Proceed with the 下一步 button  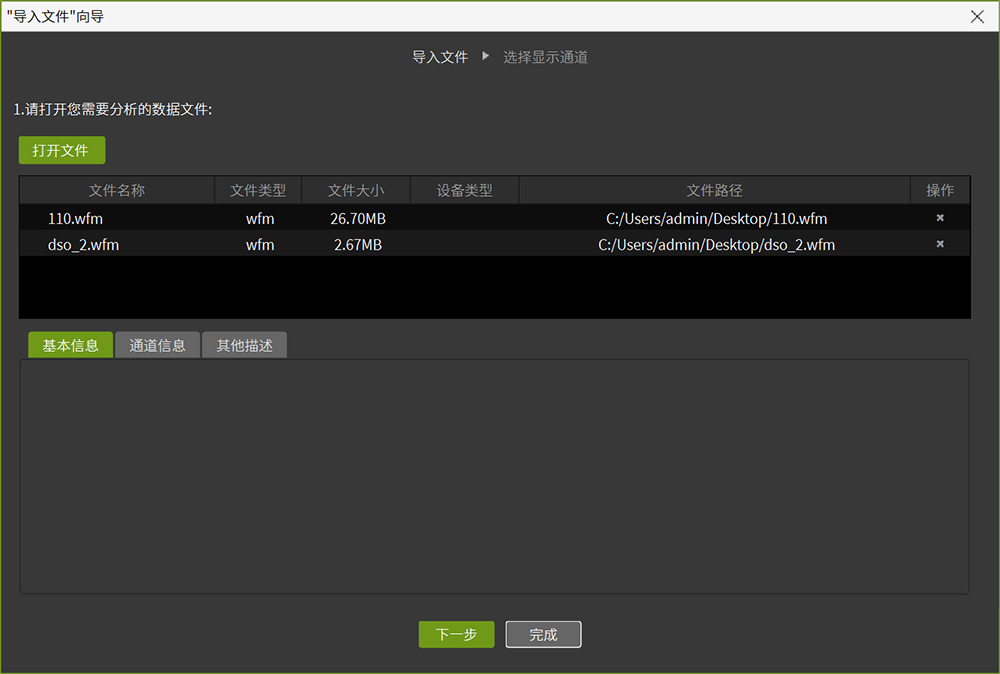click(456, 635)
